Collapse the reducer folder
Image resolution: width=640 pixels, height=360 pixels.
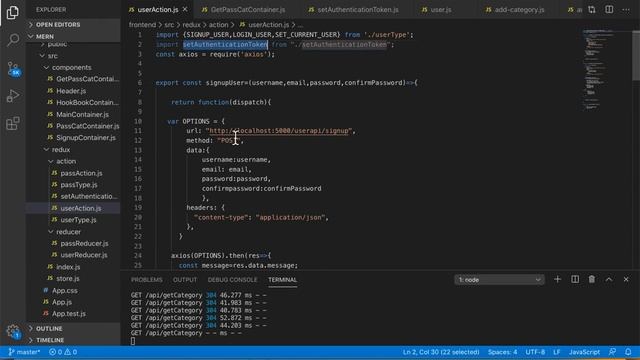(73, 232)
